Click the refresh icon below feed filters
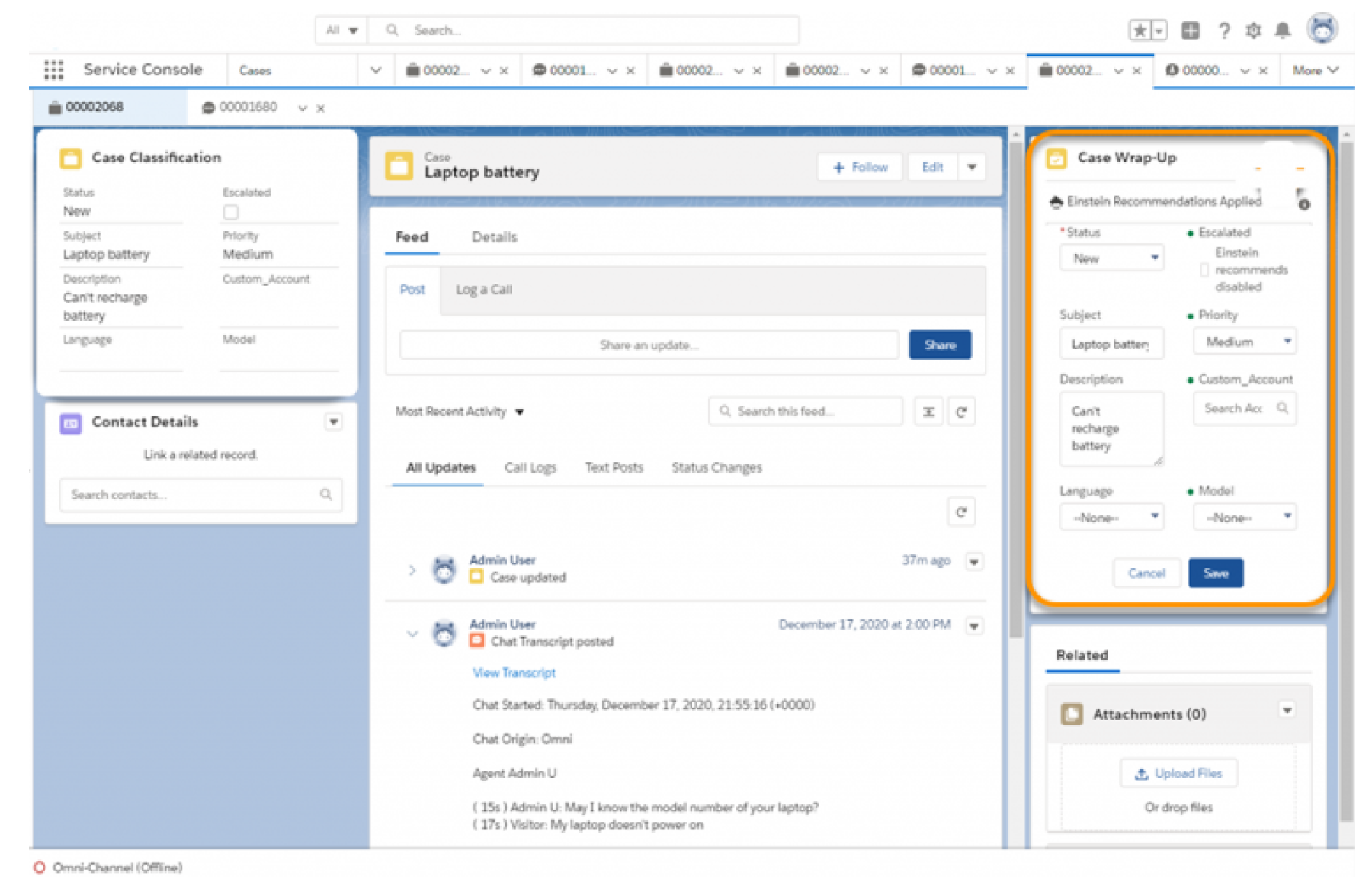This screenshot has height=889, width=1372. pos(961,512)
